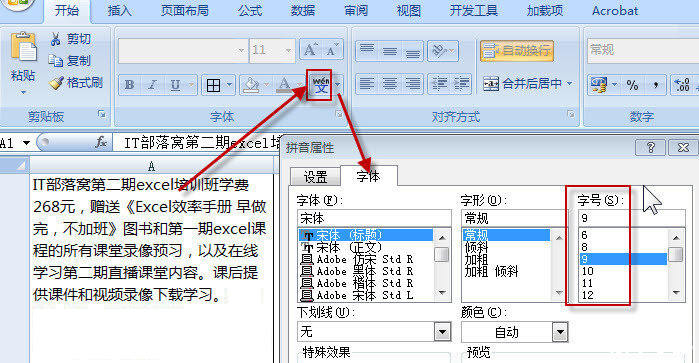The height and width of the screenshot is (363, 699).
Task: Apply cell borders icon
Action: point(213,85)
